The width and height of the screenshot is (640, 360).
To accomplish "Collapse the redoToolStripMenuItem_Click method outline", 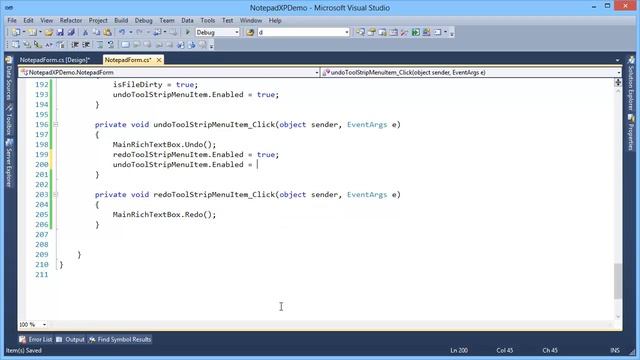I will [56, 194].
